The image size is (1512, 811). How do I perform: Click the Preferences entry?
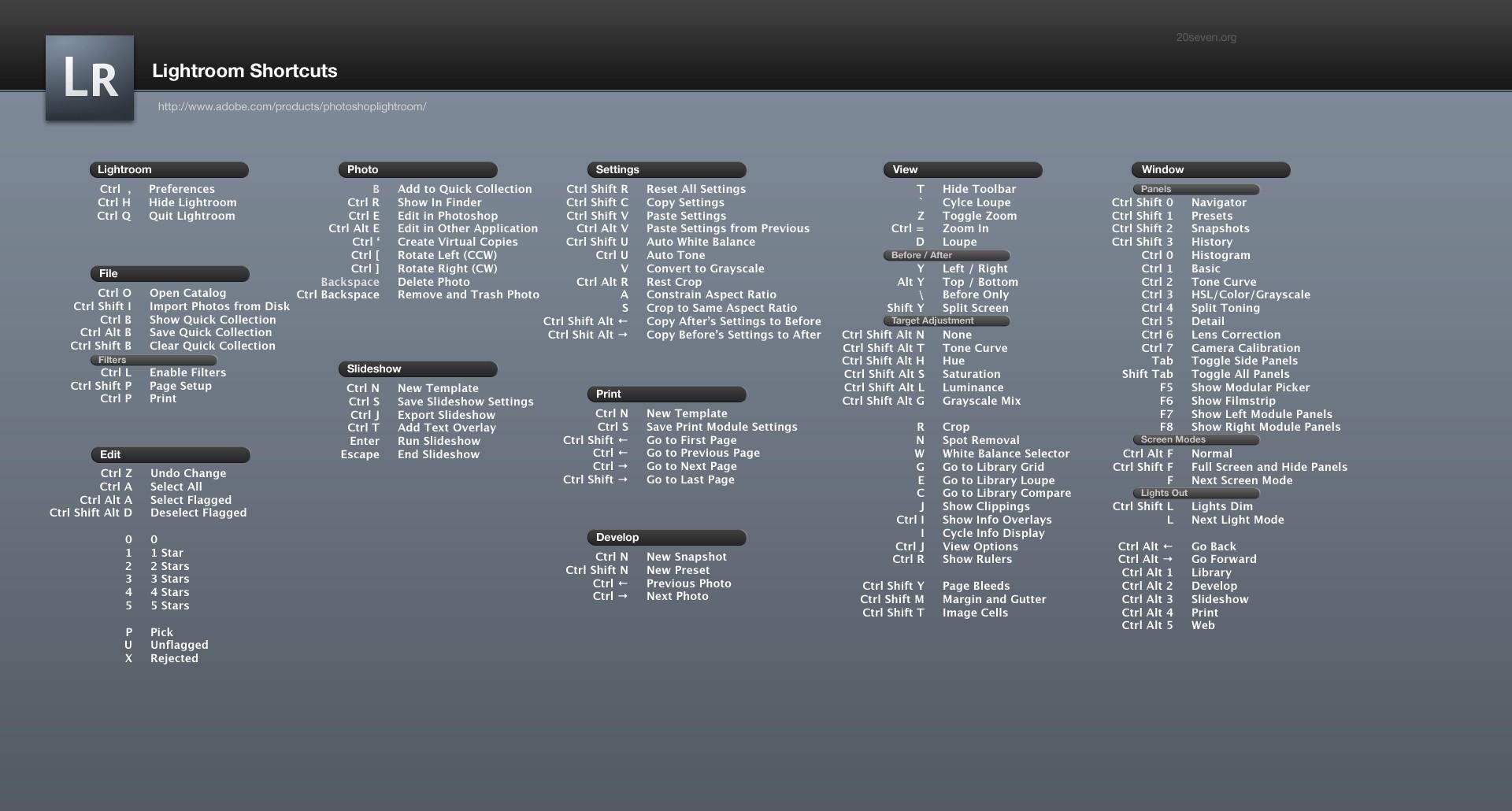(182, 189)
